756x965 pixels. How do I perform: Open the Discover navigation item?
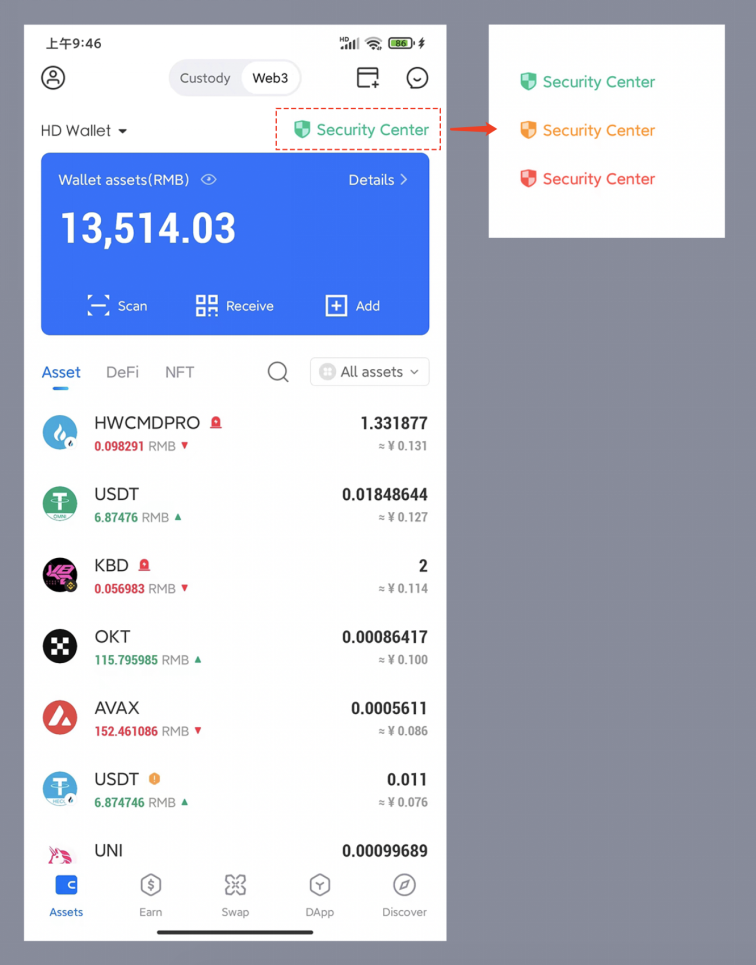404,895
